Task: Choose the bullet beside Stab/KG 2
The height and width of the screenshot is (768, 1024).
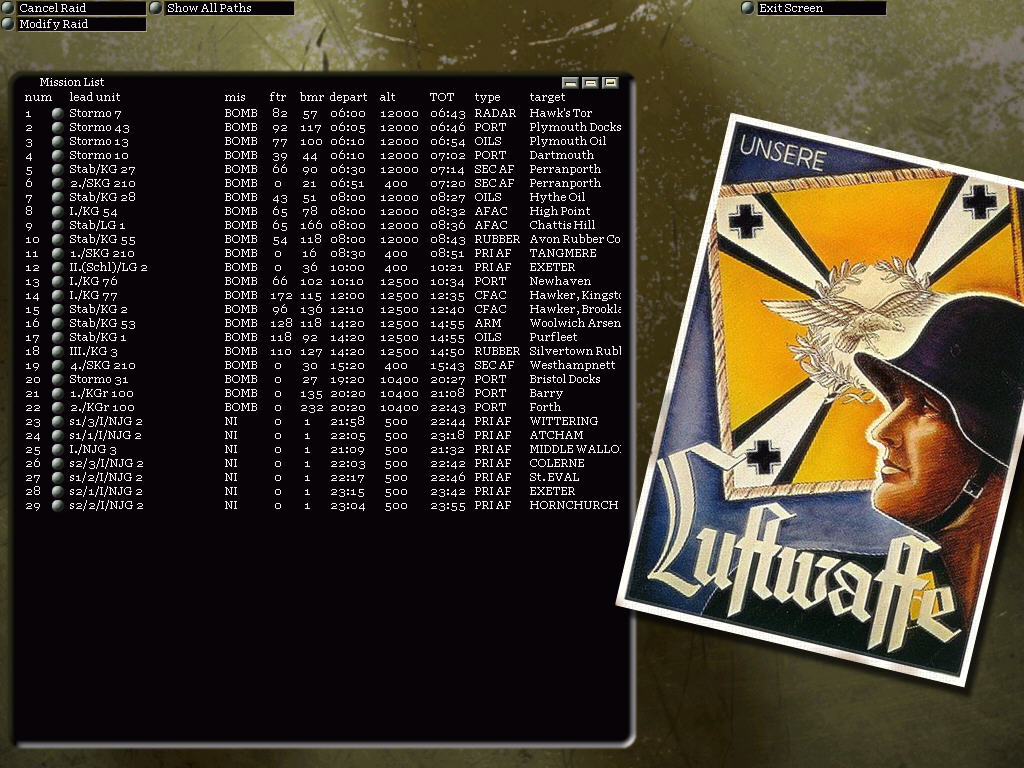Action: pyautogui.click(x=57, y=310)
